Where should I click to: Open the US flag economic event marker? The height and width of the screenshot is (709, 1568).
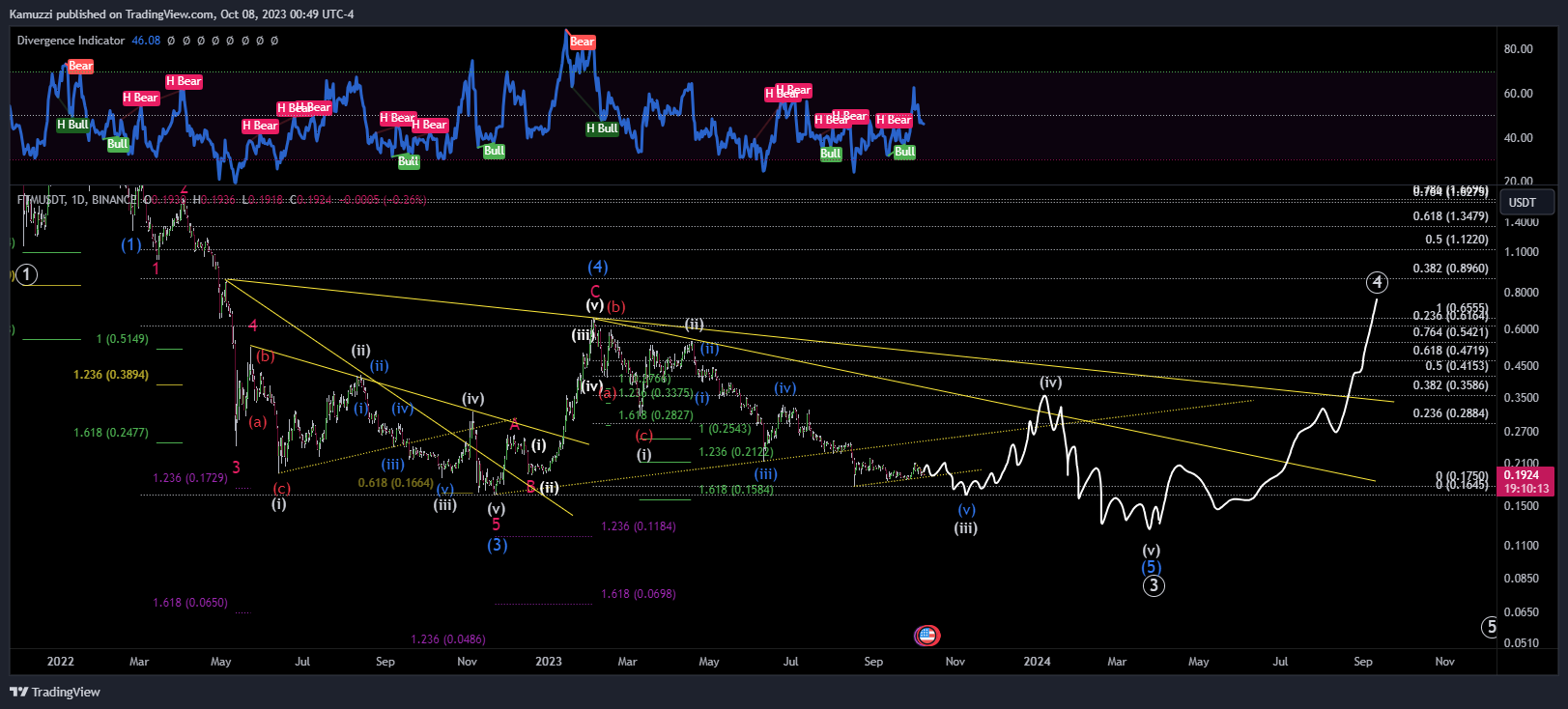[x=927, y=635]
